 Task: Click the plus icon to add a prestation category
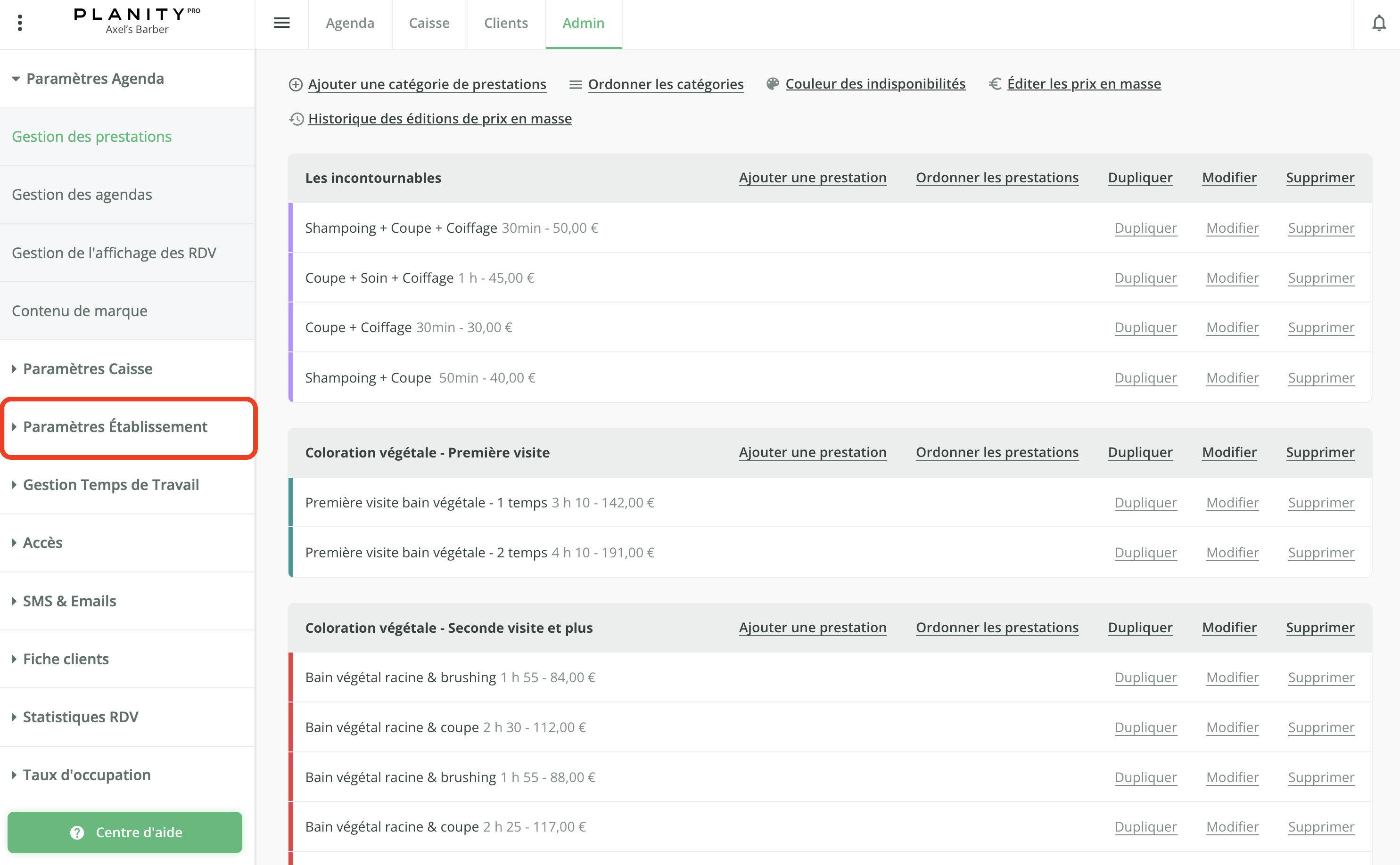tap(296, 83)
